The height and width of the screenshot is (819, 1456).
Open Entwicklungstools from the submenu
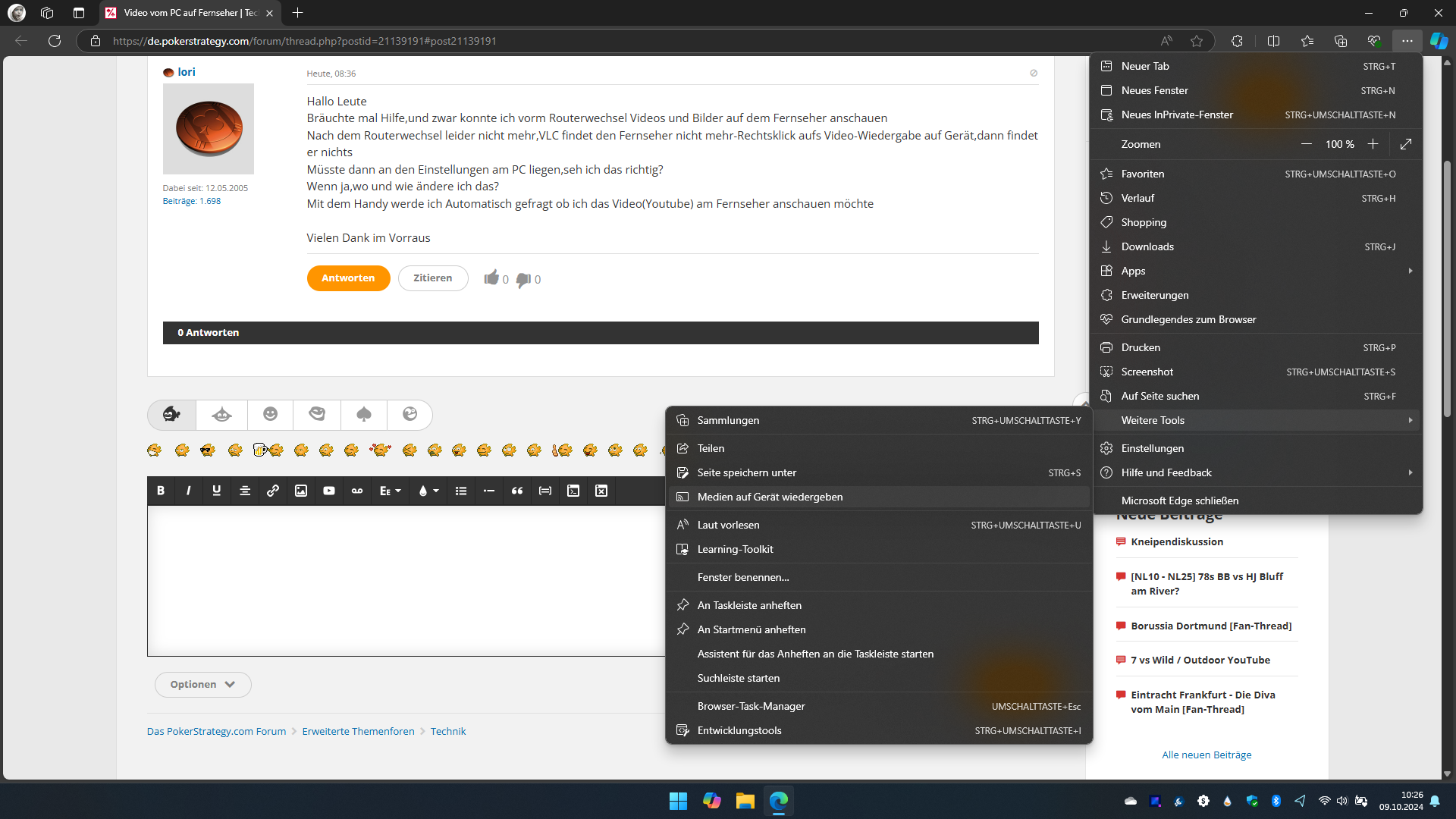879,730
